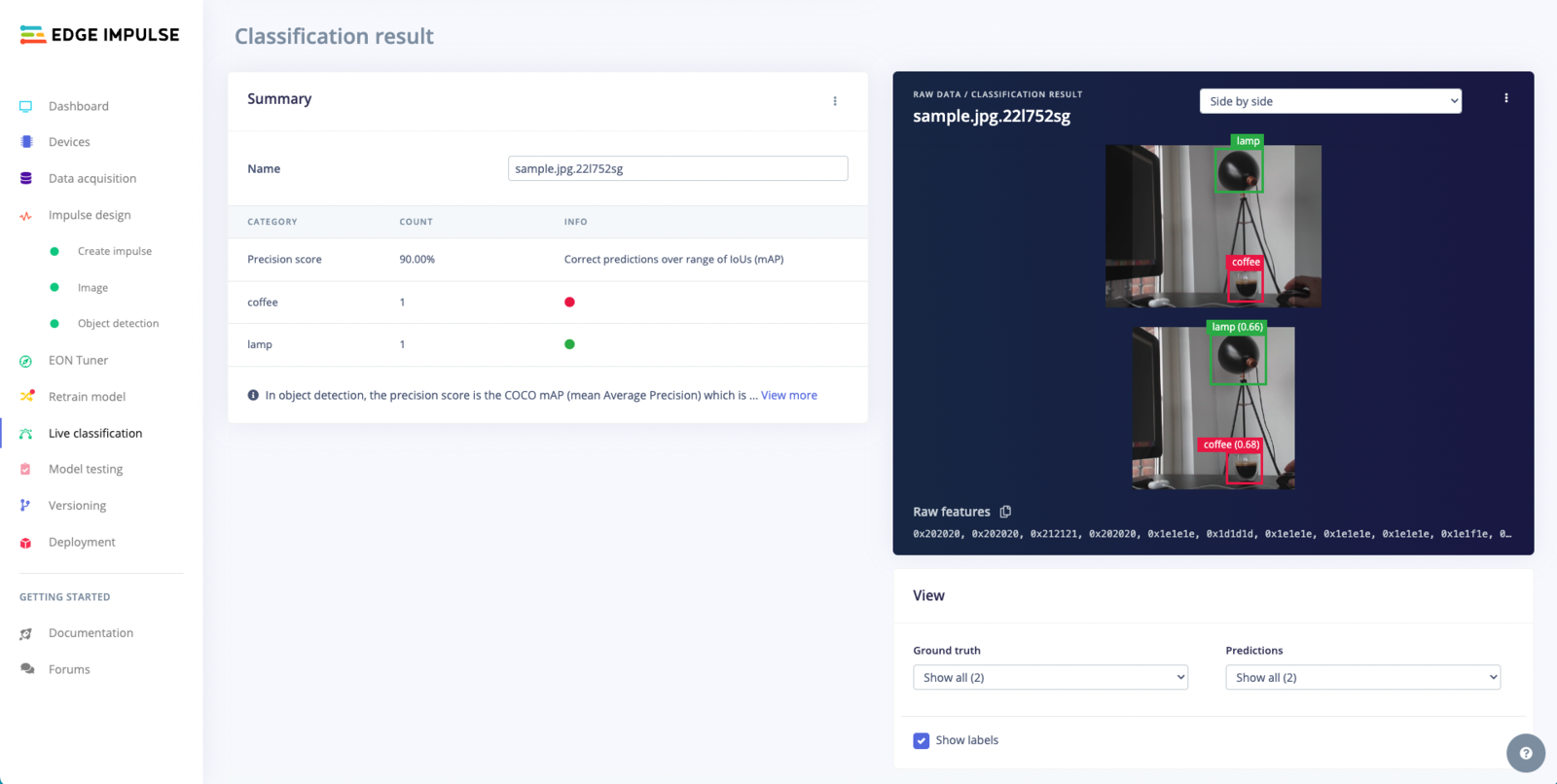
Task: Visit the Forums link
Action: [x=69, y=670]
